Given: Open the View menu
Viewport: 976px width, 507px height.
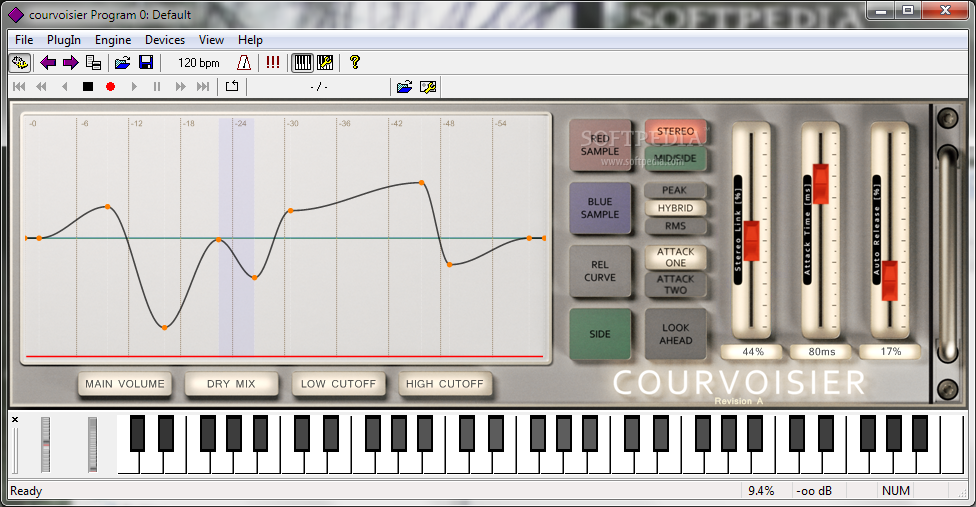Looking at the screenshot, I should pos(211,40).
